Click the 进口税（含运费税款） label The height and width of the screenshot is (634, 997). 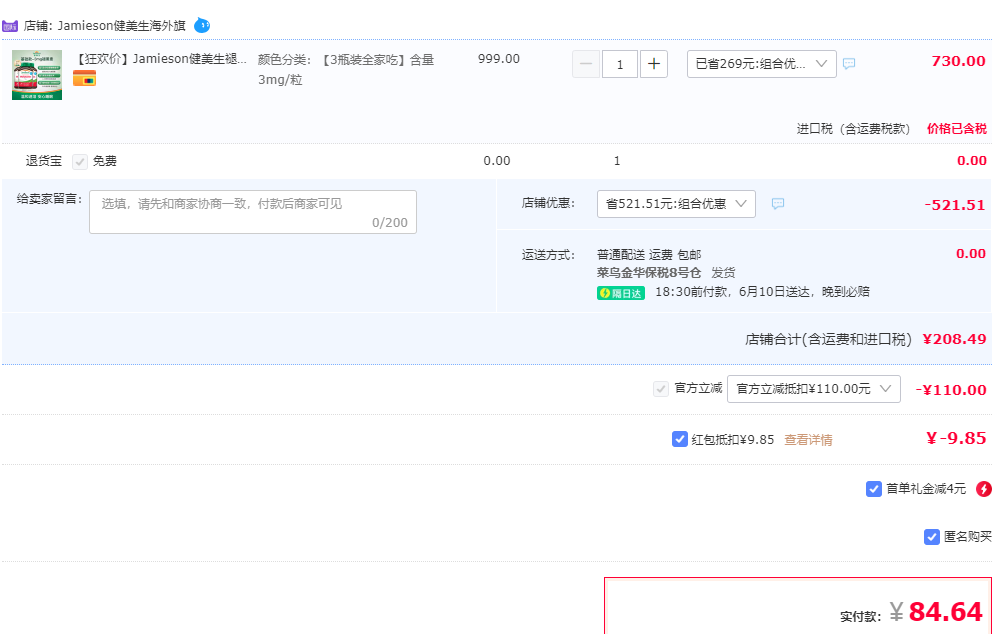[x=853, y=128]
